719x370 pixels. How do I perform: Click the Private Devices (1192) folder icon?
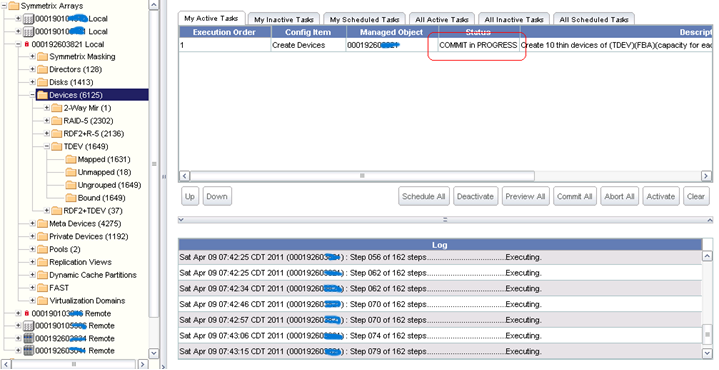tap(43, 237)
